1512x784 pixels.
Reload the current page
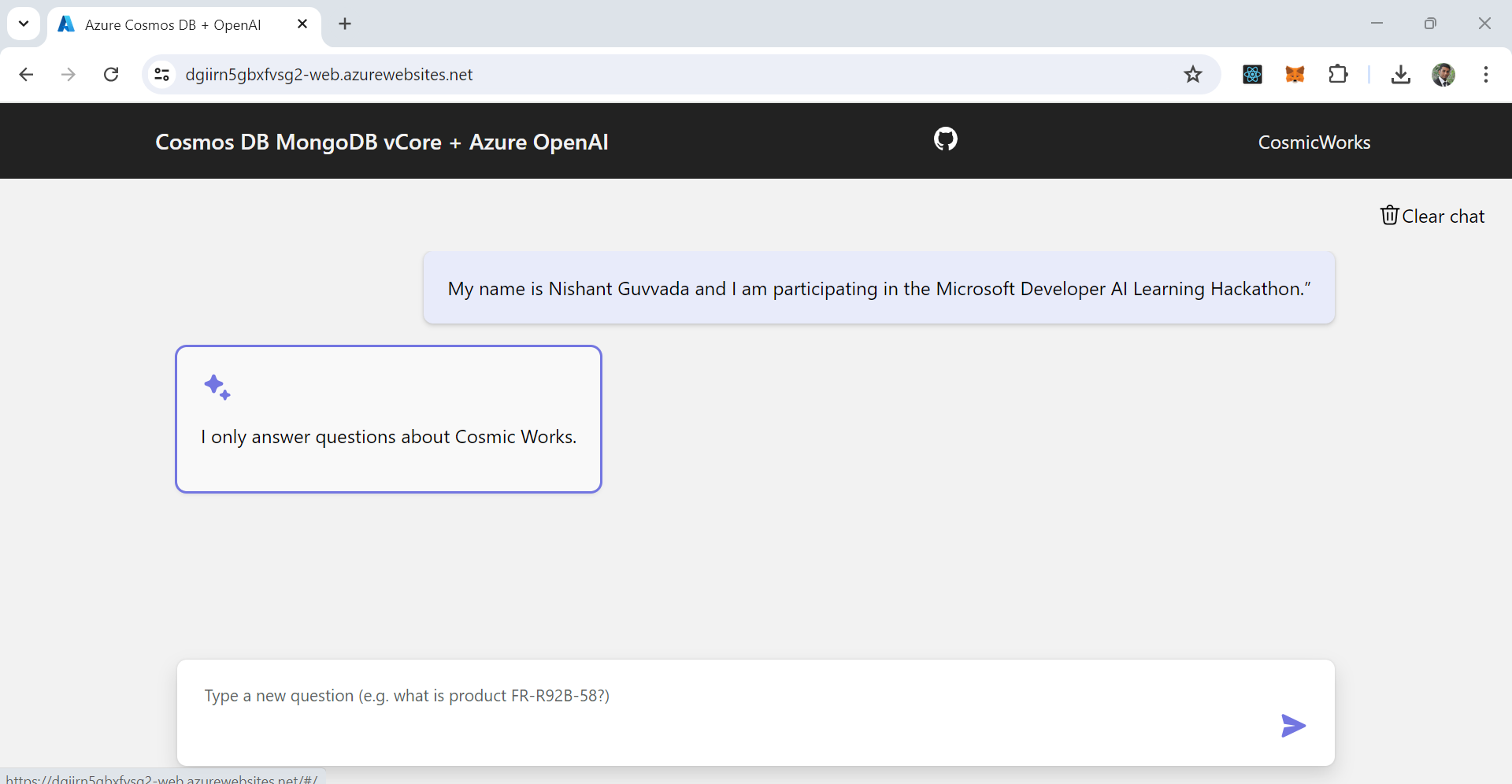tap(111, 75)
